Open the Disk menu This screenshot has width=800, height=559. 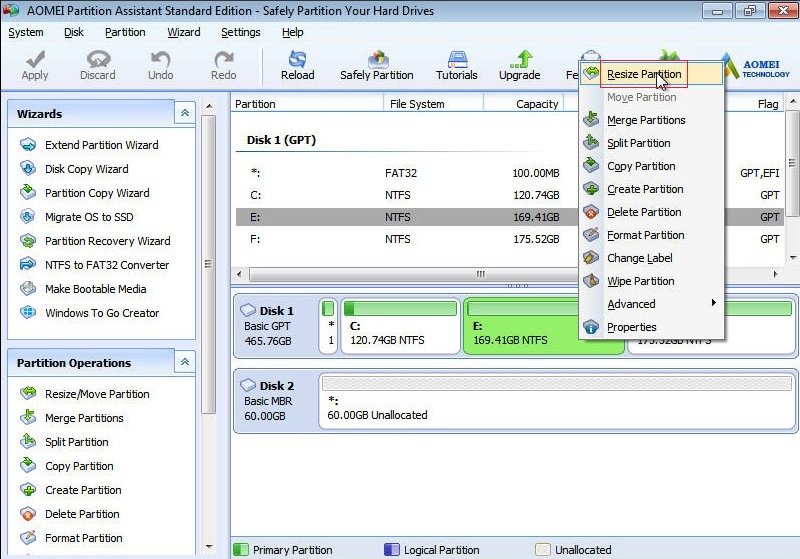pos(73,32)
